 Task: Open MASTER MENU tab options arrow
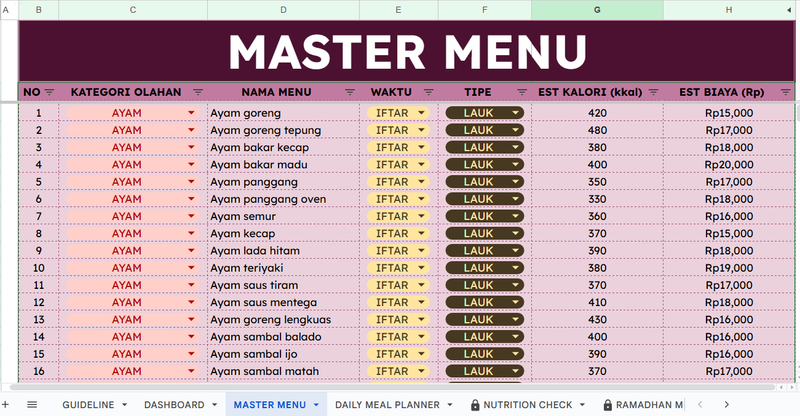coord(316,405)
